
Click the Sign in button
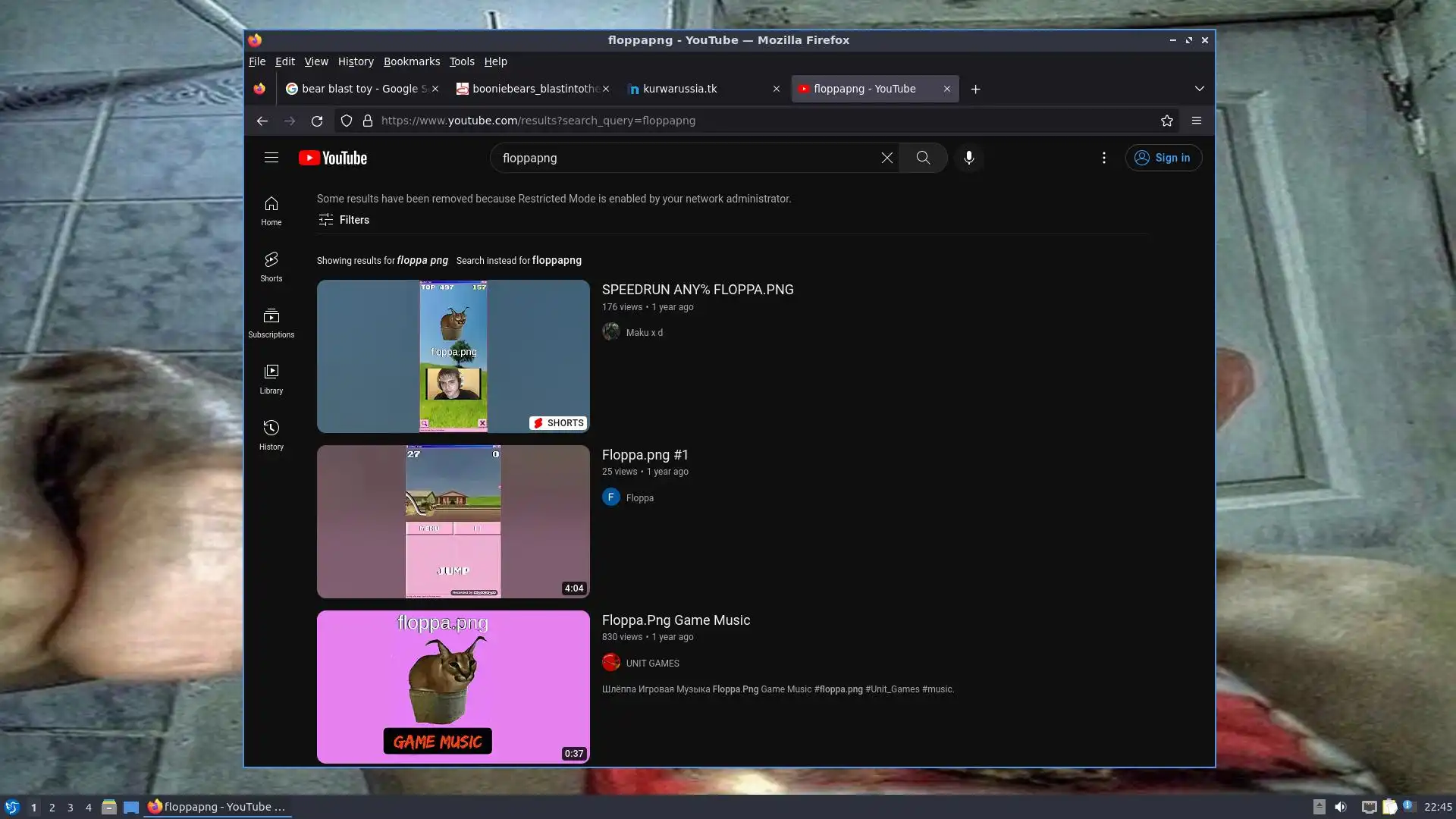point(1163,158)
